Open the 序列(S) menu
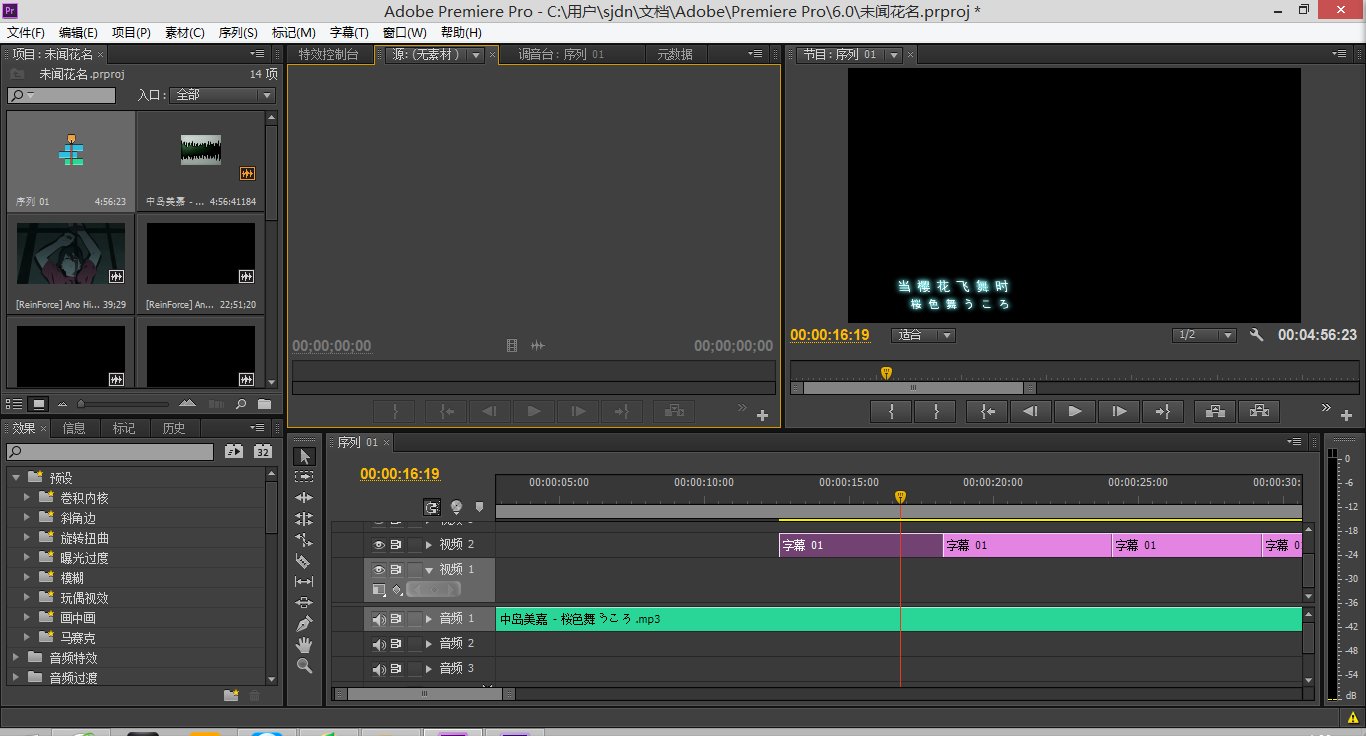Image resolution: width=1366 pixels, height=736 pixels. [x=236, y=33]
